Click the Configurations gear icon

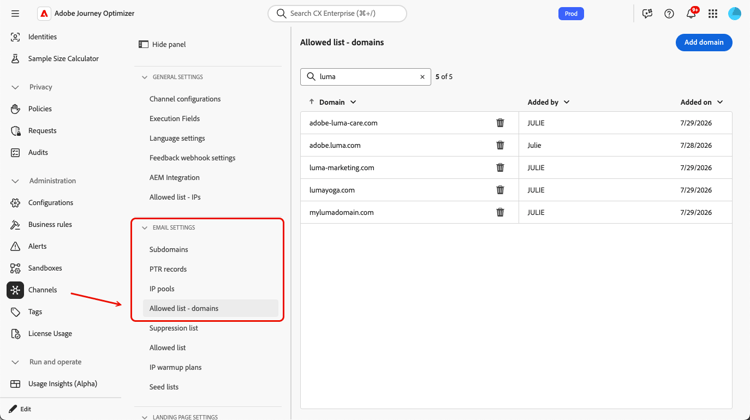pos(15,203)
